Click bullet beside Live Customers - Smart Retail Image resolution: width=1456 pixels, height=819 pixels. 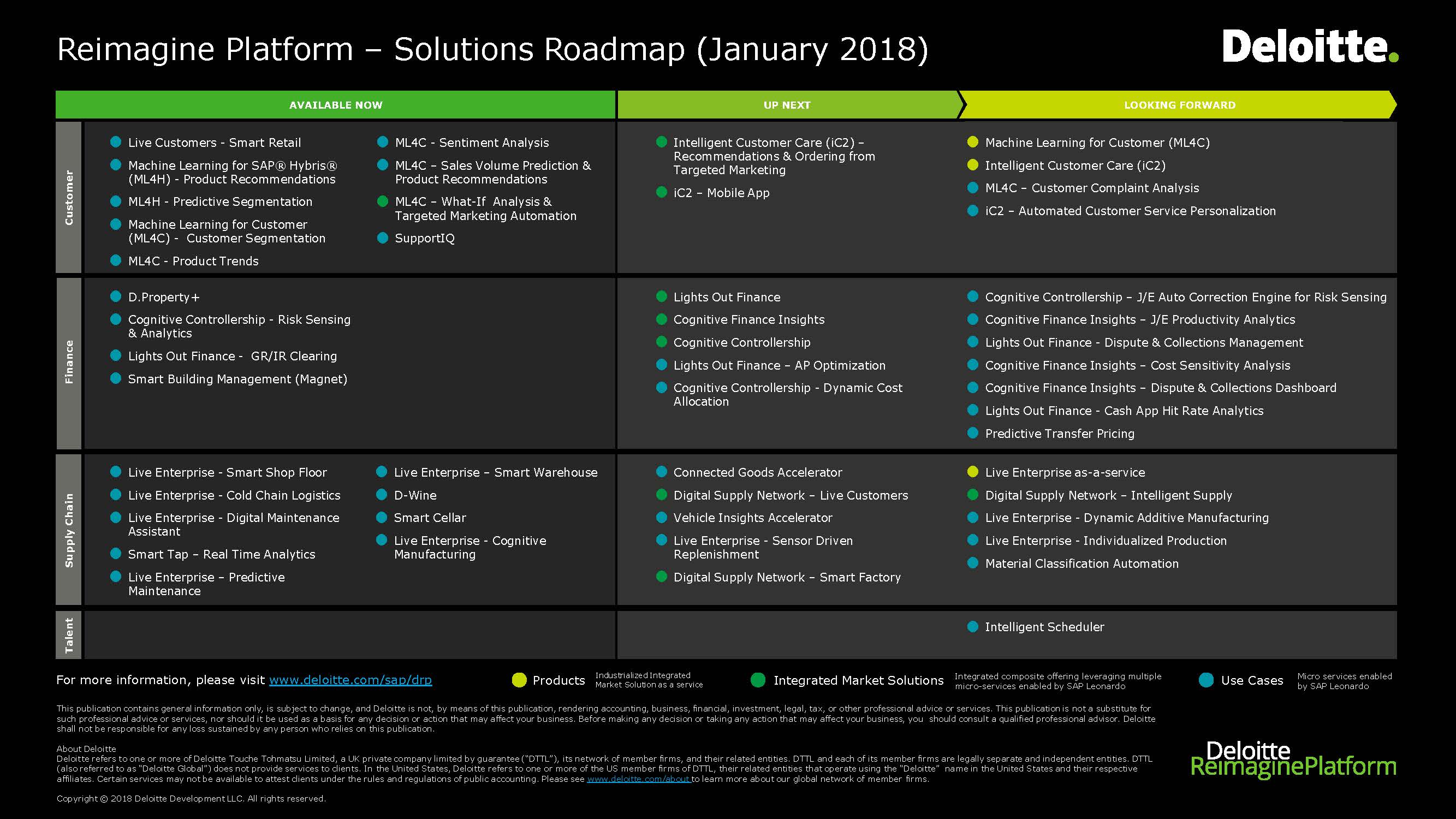pos(116,142)
